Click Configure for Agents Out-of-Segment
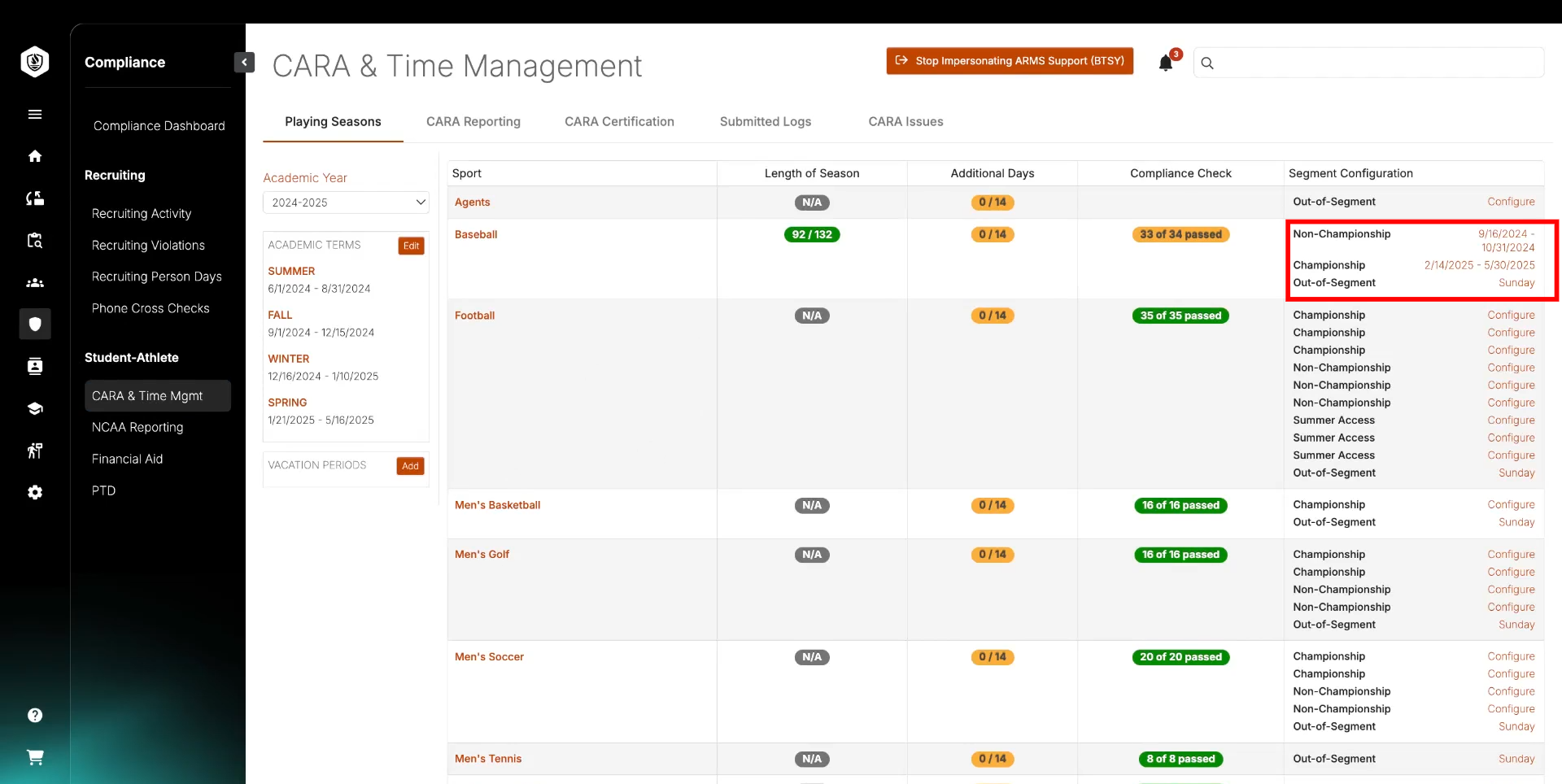The width and height of the screenshot is (1562, 784). pyautogui.click(x=1510, y=202)
